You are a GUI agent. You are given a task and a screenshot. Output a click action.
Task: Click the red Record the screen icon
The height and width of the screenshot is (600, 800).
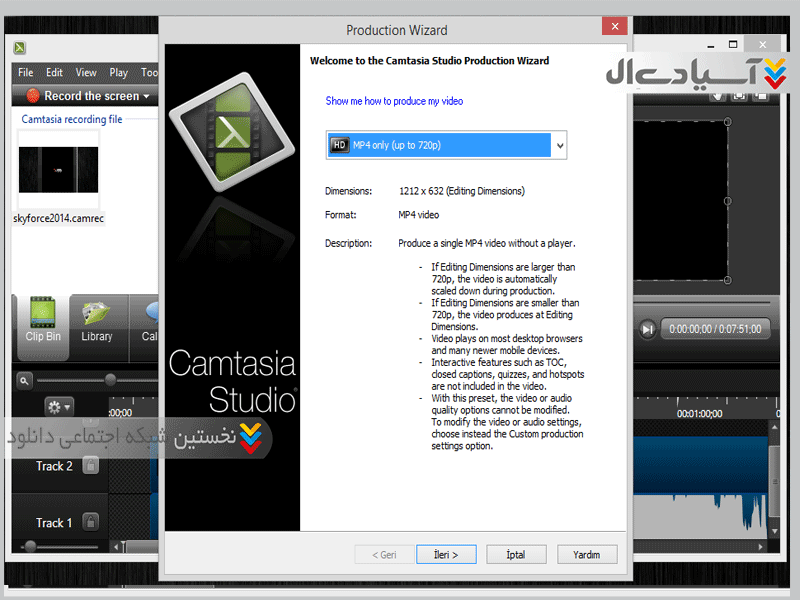click(x=33, y=96)
